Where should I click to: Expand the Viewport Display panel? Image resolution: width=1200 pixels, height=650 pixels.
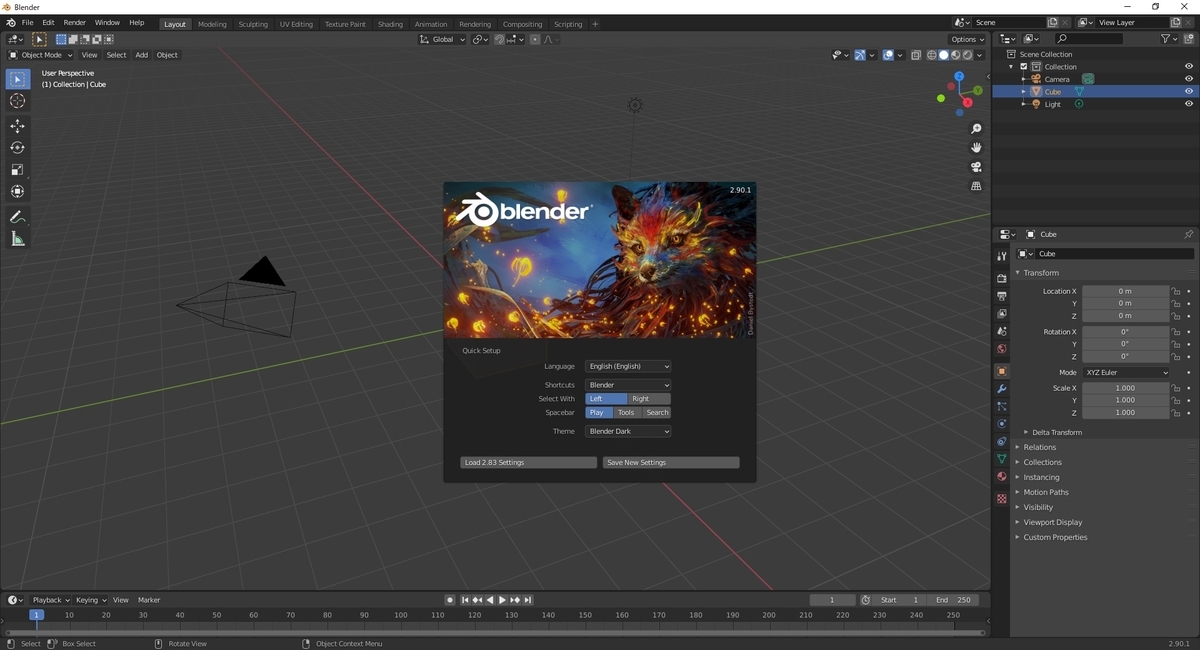tap(1052, 522)
